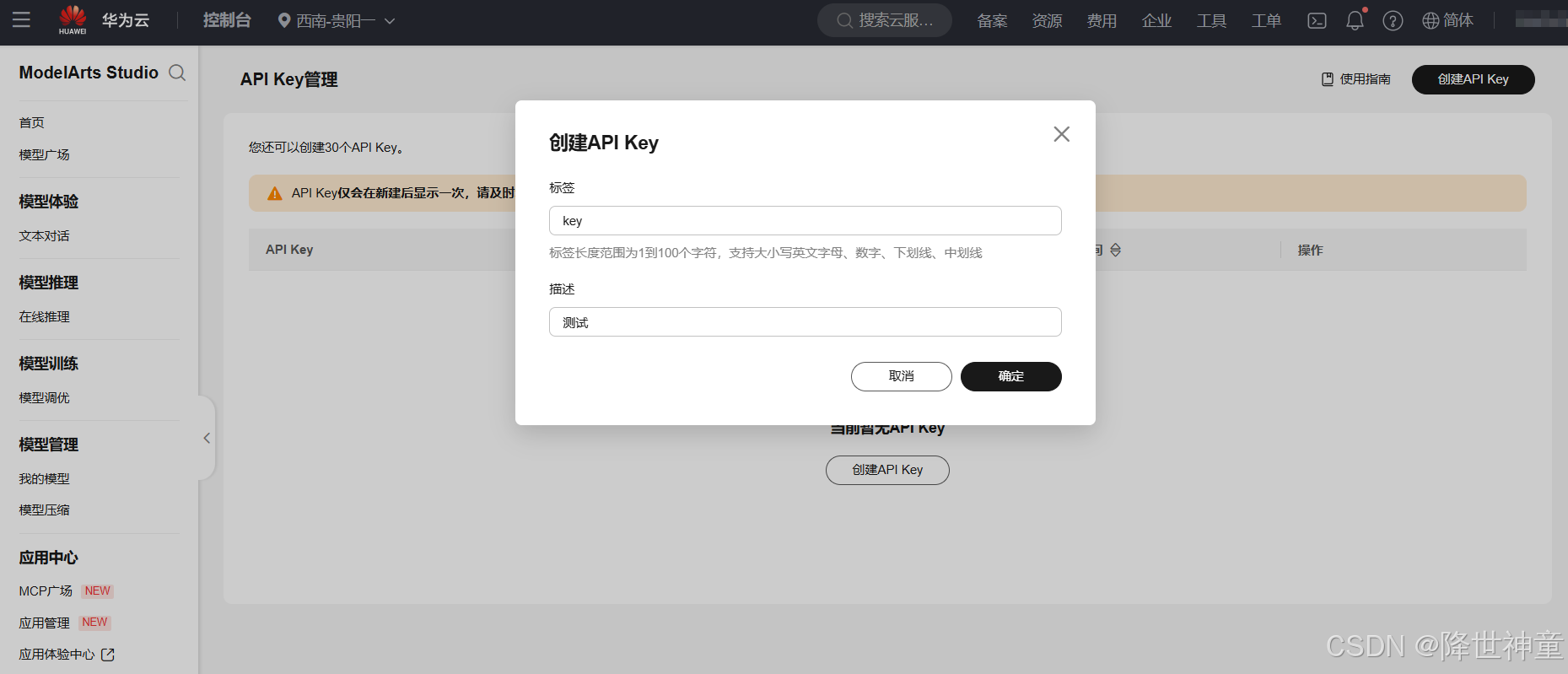Open the CloudShell terminal icon

click(x=1317, y=20)
